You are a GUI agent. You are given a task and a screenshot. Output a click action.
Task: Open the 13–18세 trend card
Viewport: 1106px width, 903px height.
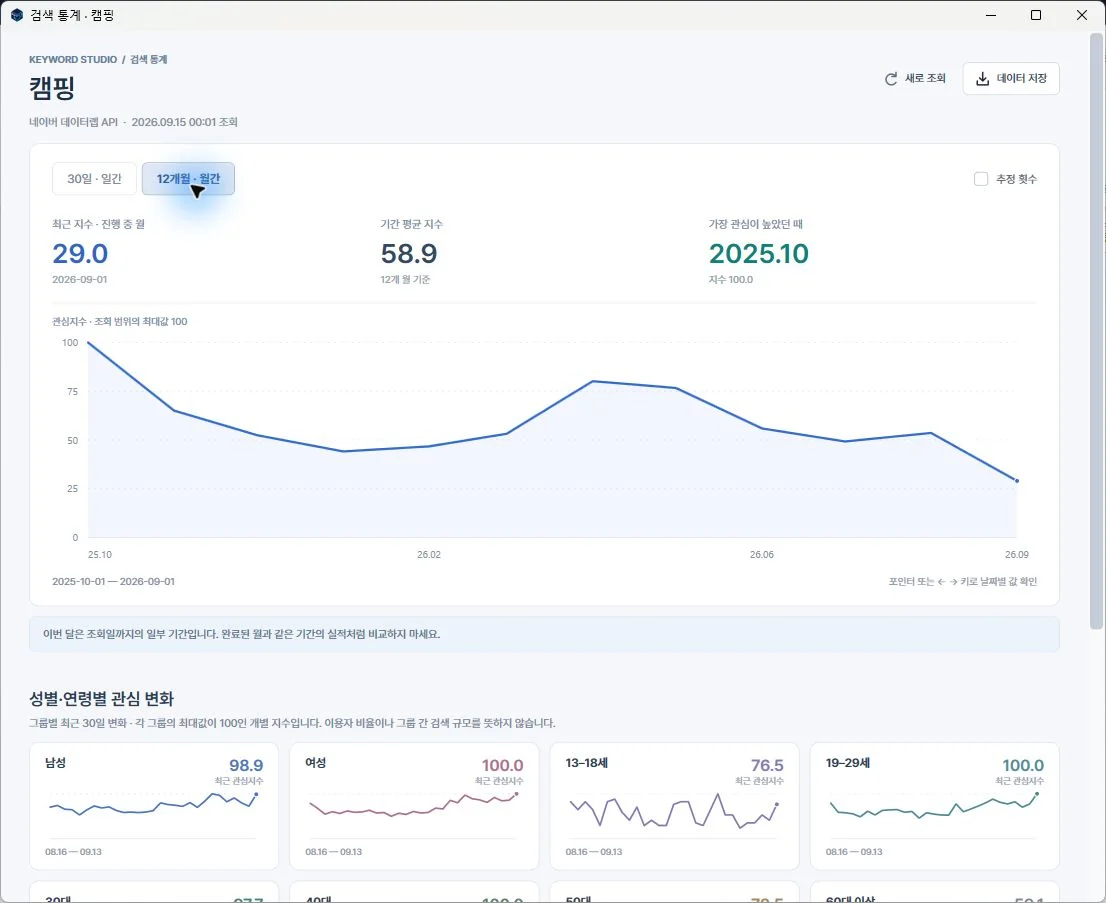pos(674,806)
